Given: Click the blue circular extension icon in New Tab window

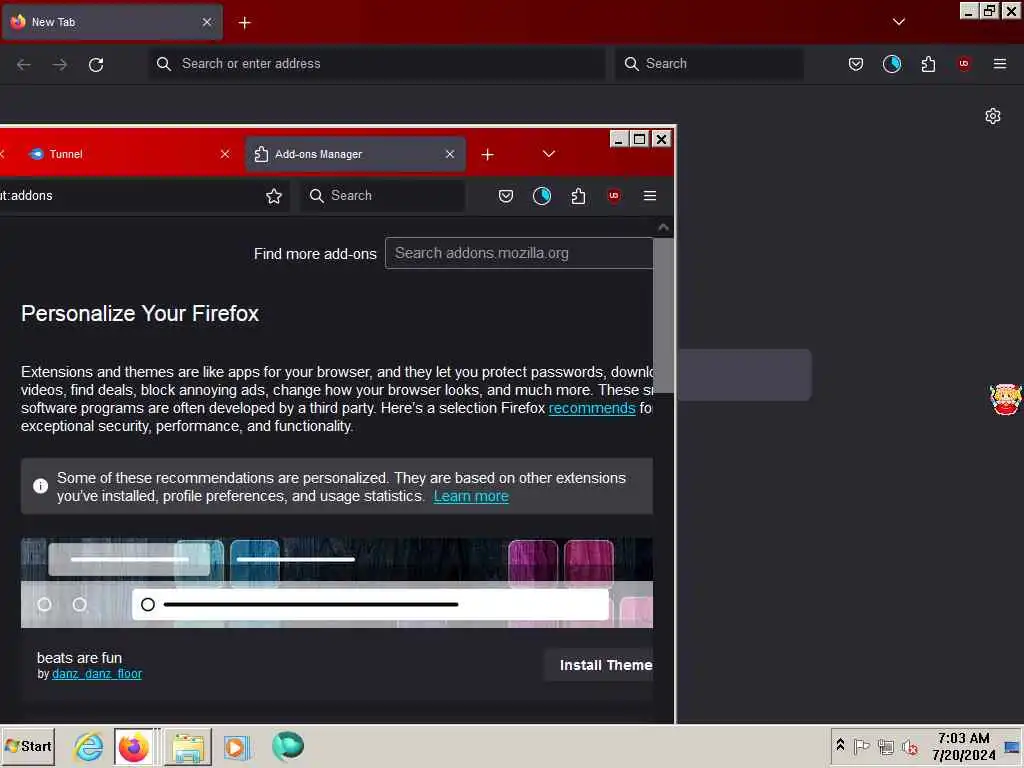Looking at the screenshot, I should pos(891,64).
